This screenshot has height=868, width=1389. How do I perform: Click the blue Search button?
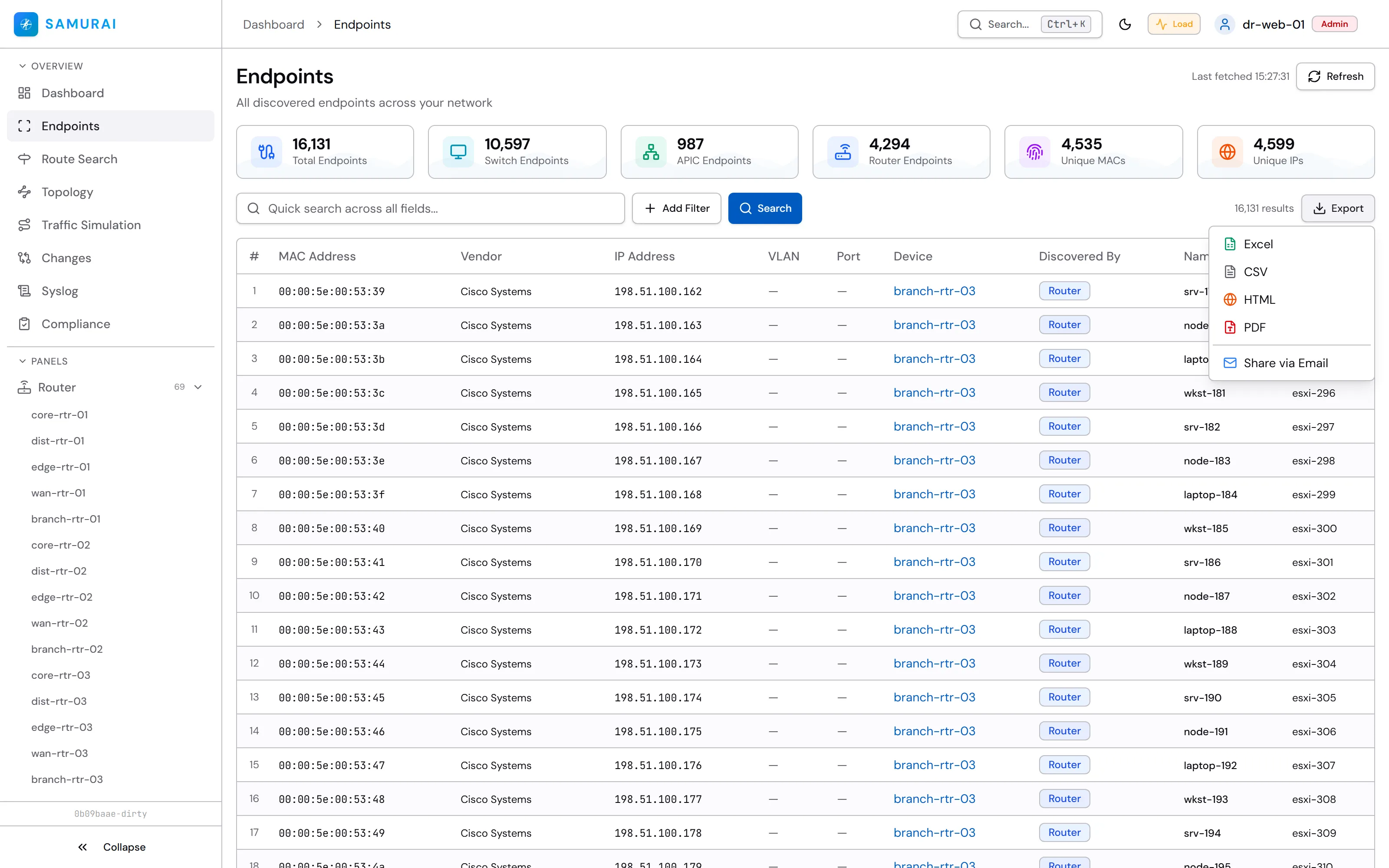(x=765, y=208)
